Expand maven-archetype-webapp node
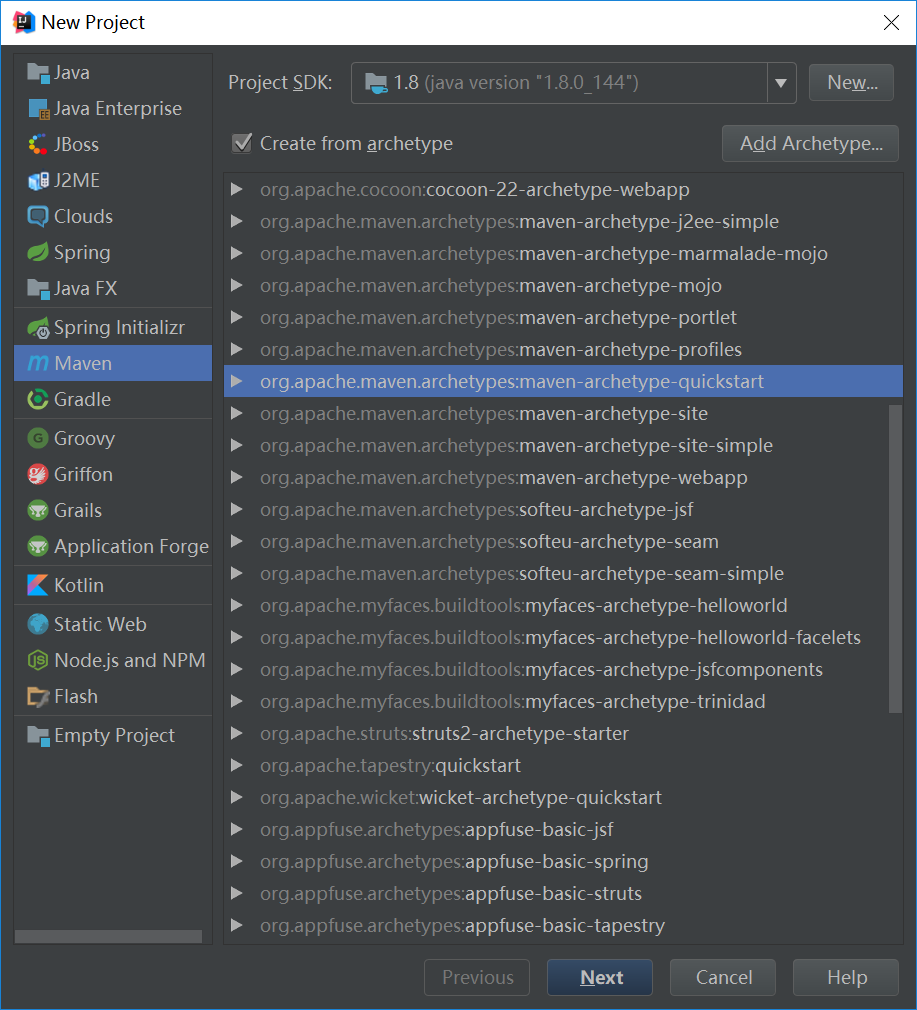The image size is (917, 1010). point(237,477)
